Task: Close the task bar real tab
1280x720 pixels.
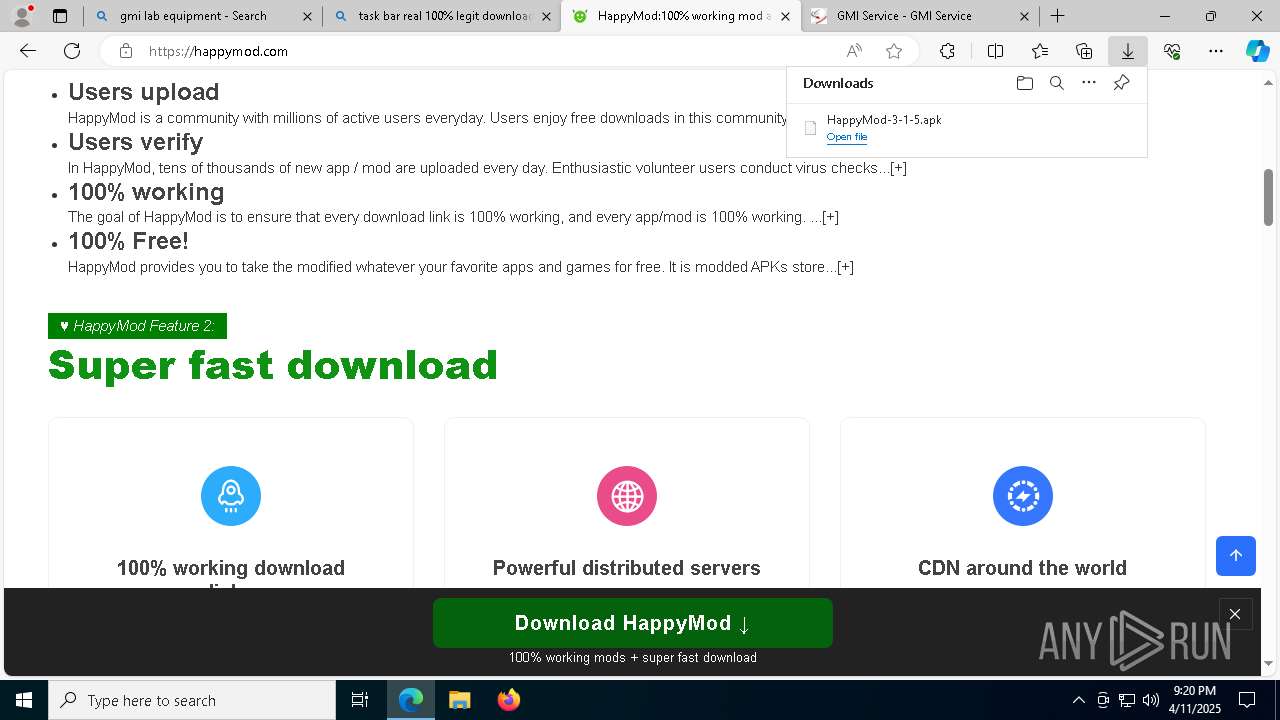Action: pos(546,16)
